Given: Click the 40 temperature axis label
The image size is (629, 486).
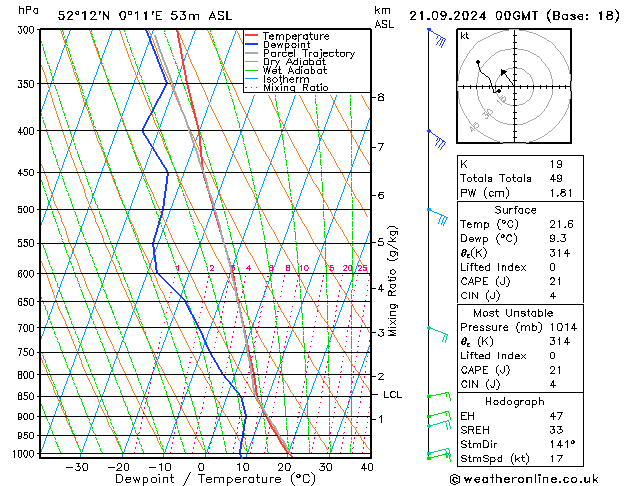Looking at the screenshot, I should coord(367,467).
